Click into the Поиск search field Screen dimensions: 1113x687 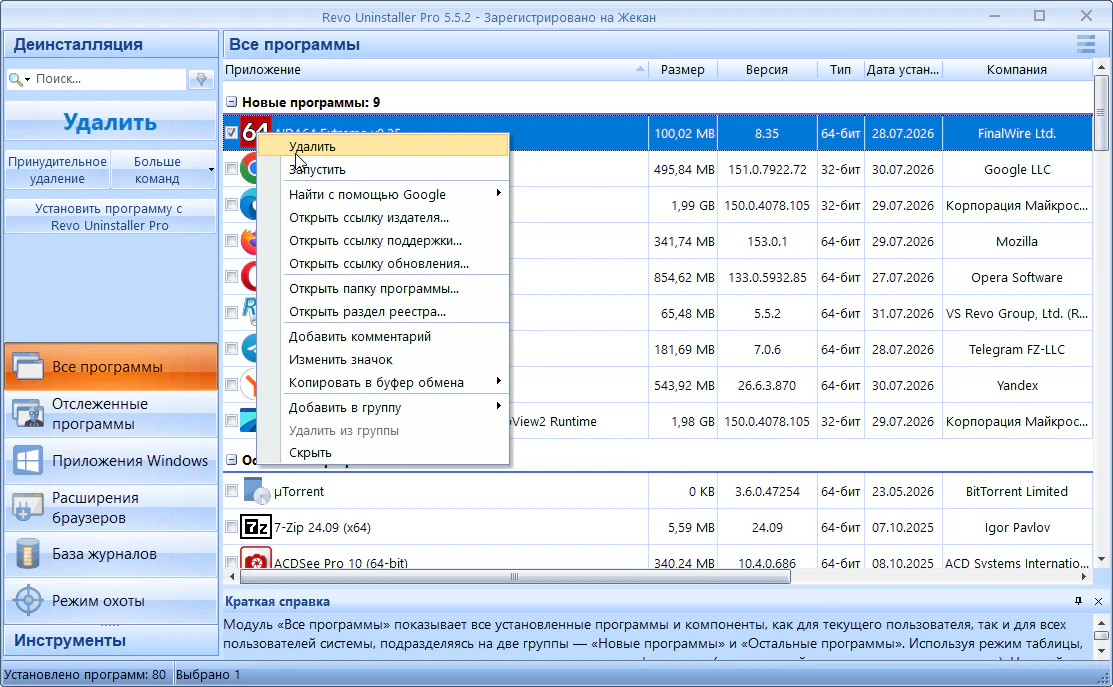point(110,79)
